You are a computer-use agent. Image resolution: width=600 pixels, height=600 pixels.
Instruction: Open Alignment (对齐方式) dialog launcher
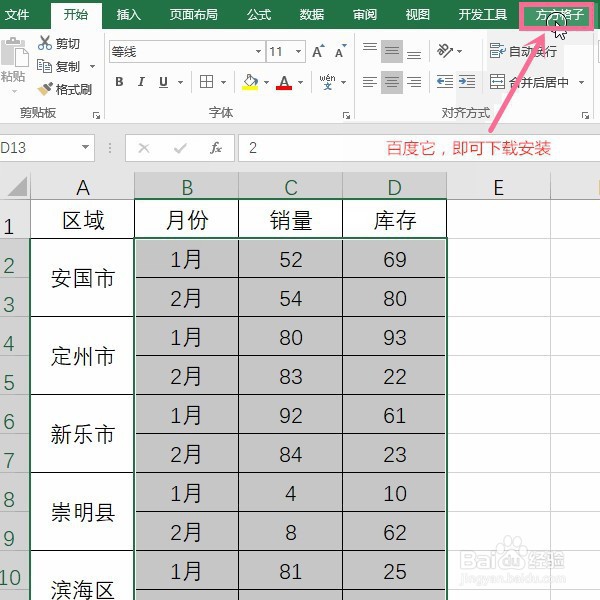[x=585, y=115]
